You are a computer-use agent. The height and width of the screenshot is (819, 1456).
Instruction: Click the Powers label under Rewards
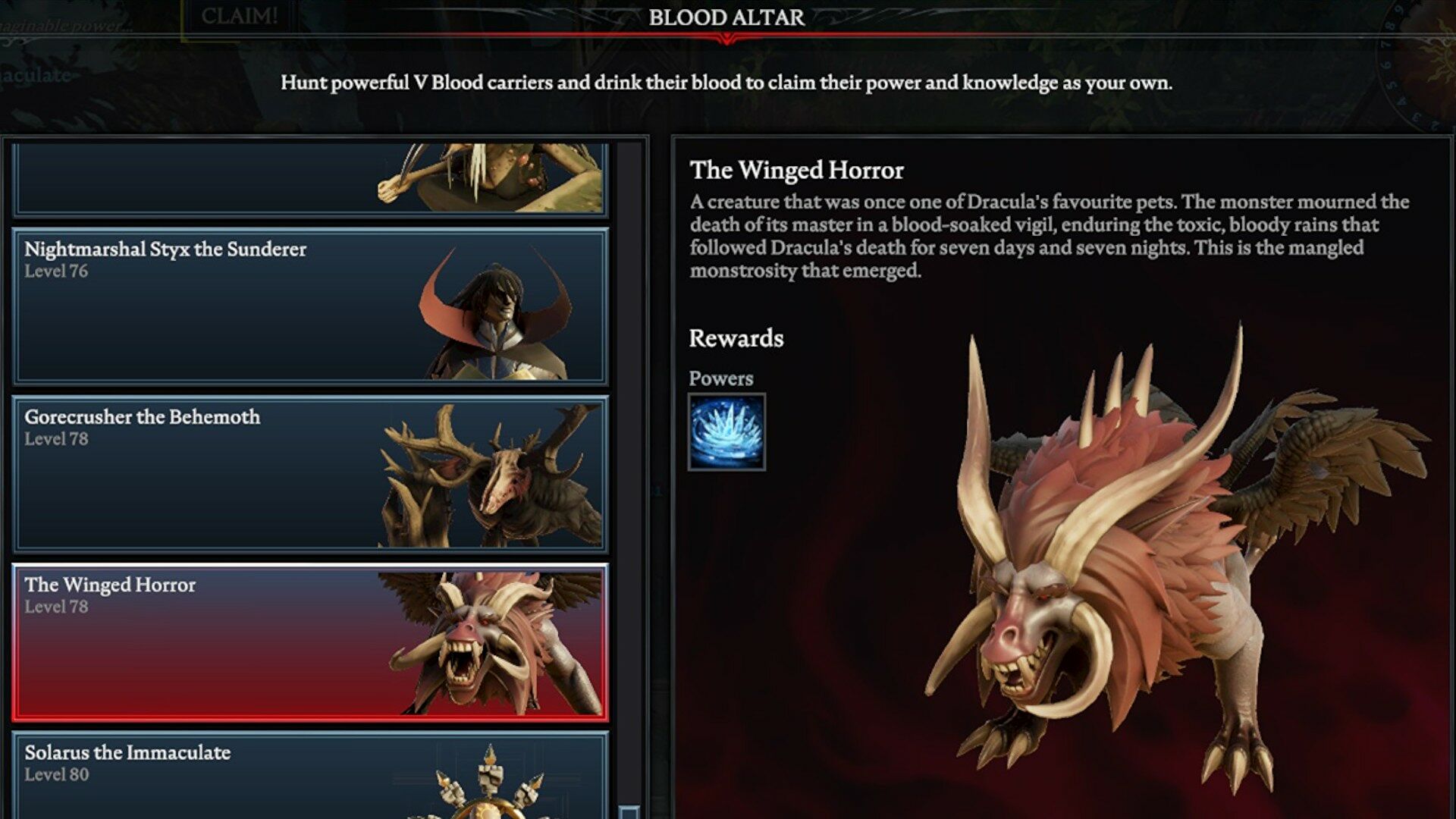pos(721,378)
